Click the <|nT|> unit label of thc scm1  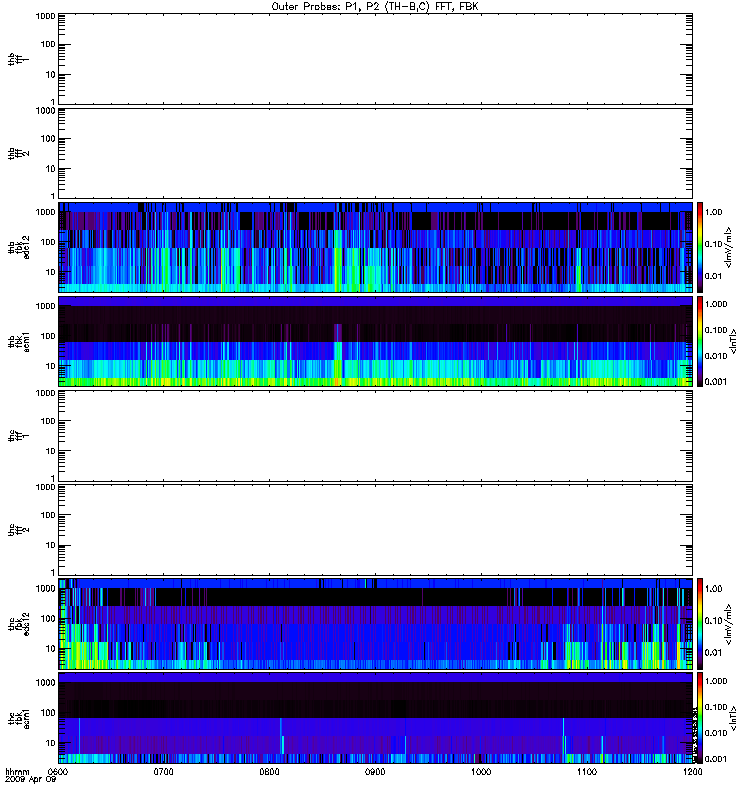pos(733,718)
